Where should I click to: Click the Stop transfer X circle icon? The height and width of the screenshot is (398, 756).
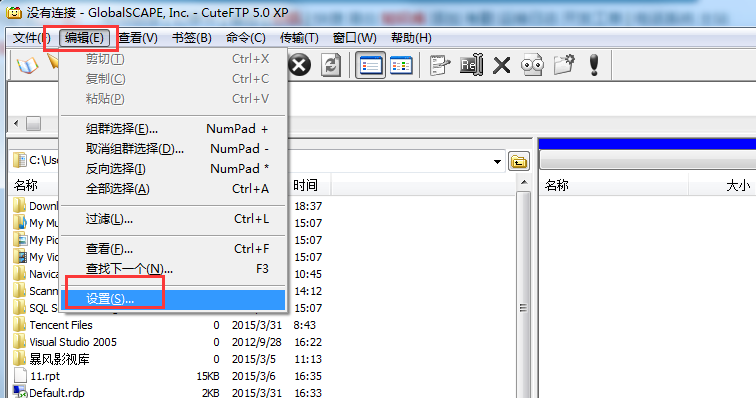pyautogui.click(x=299, y=65)
